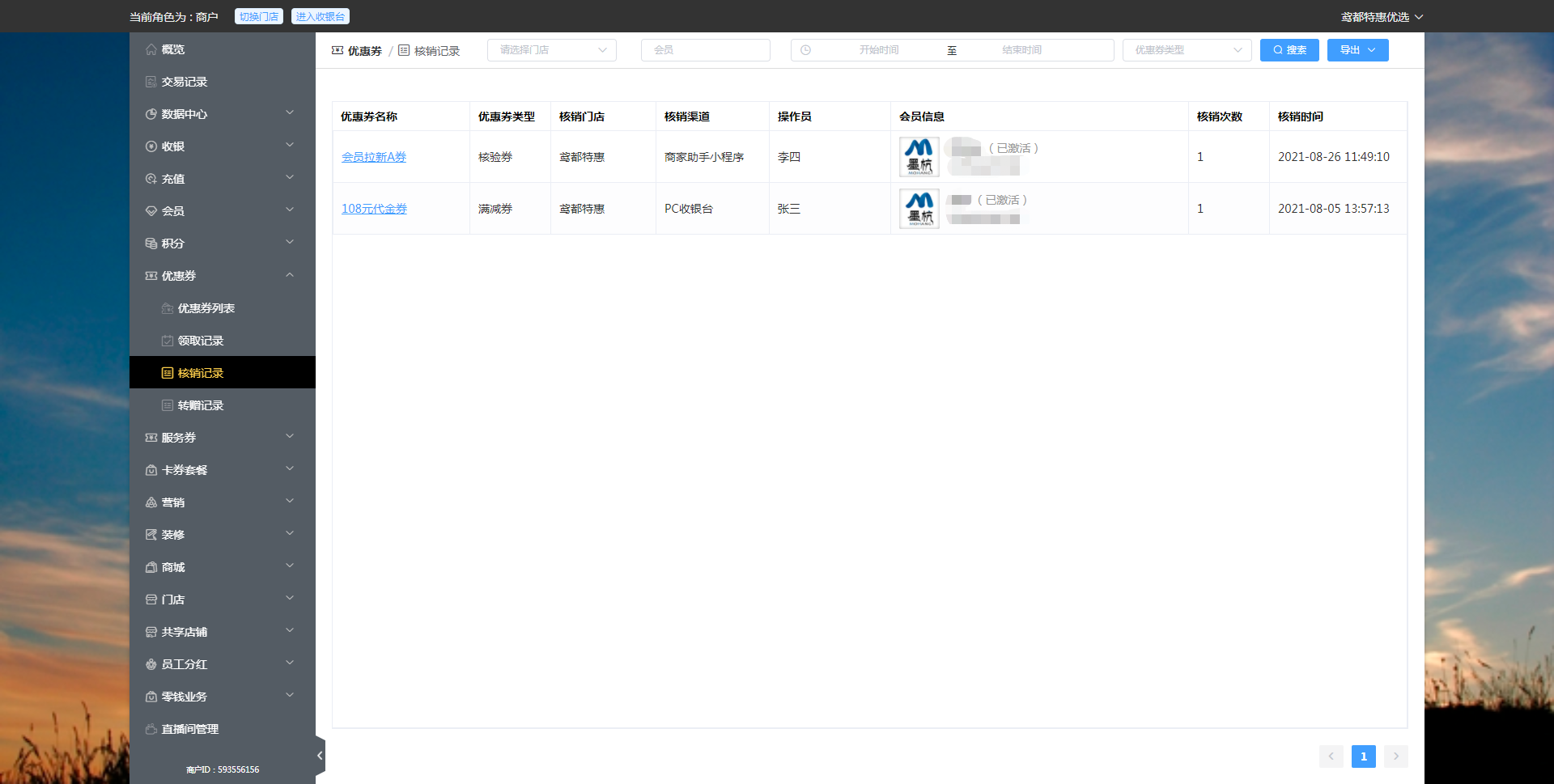Click the 领取记录 submenu icon
1554x784 pixels.
(x=168, y=341)
